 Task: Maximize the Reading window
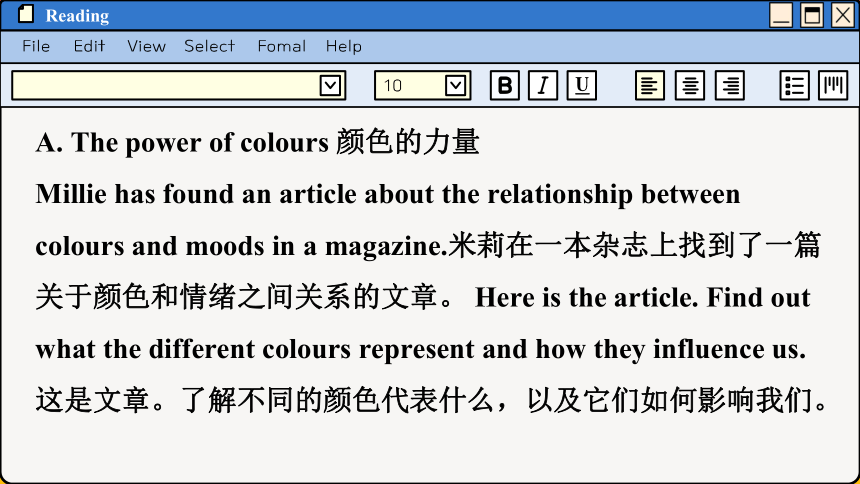812,15
